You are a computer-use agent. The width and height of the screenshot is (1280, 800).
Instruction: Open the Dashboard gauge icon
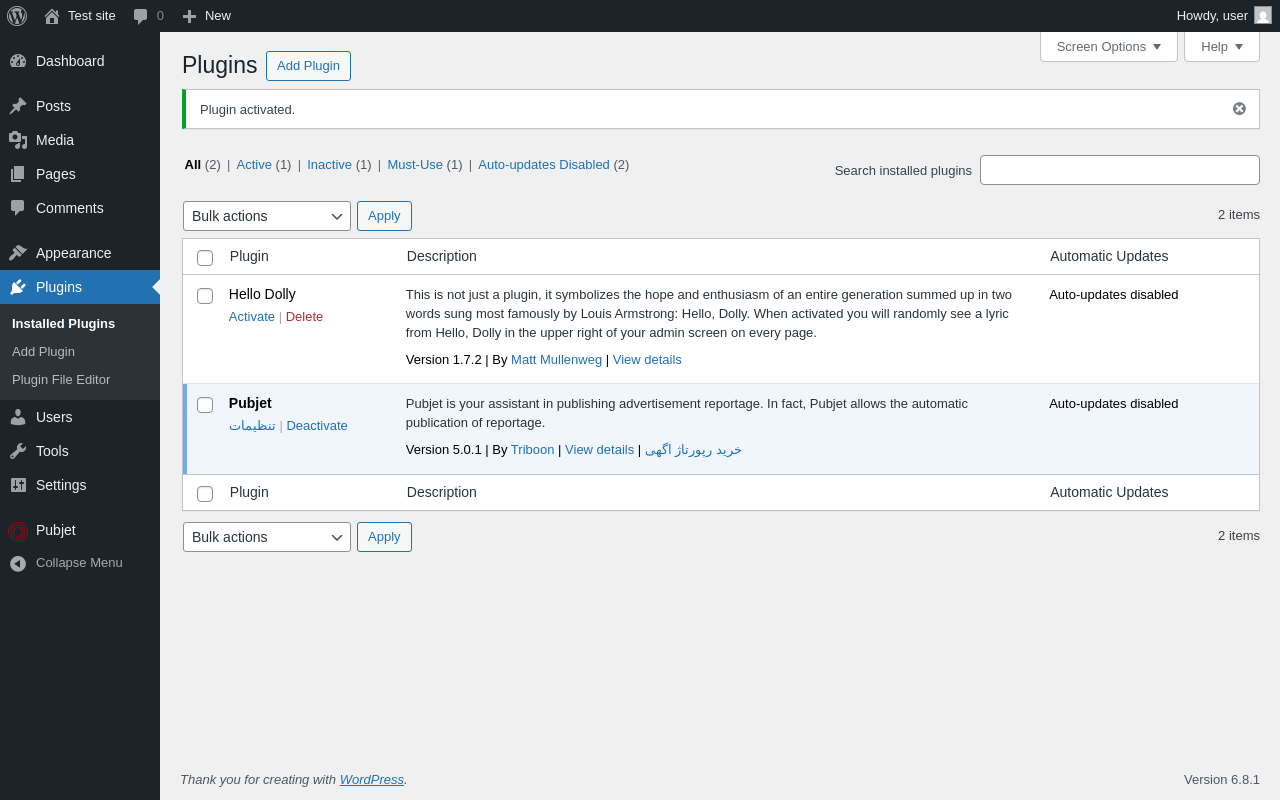[x=18, y=61]
